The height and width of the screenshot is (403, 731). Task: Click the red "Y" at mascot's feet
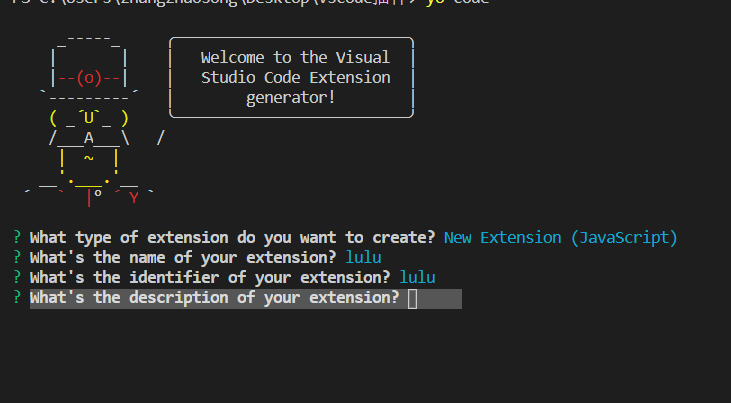(133, 197)
